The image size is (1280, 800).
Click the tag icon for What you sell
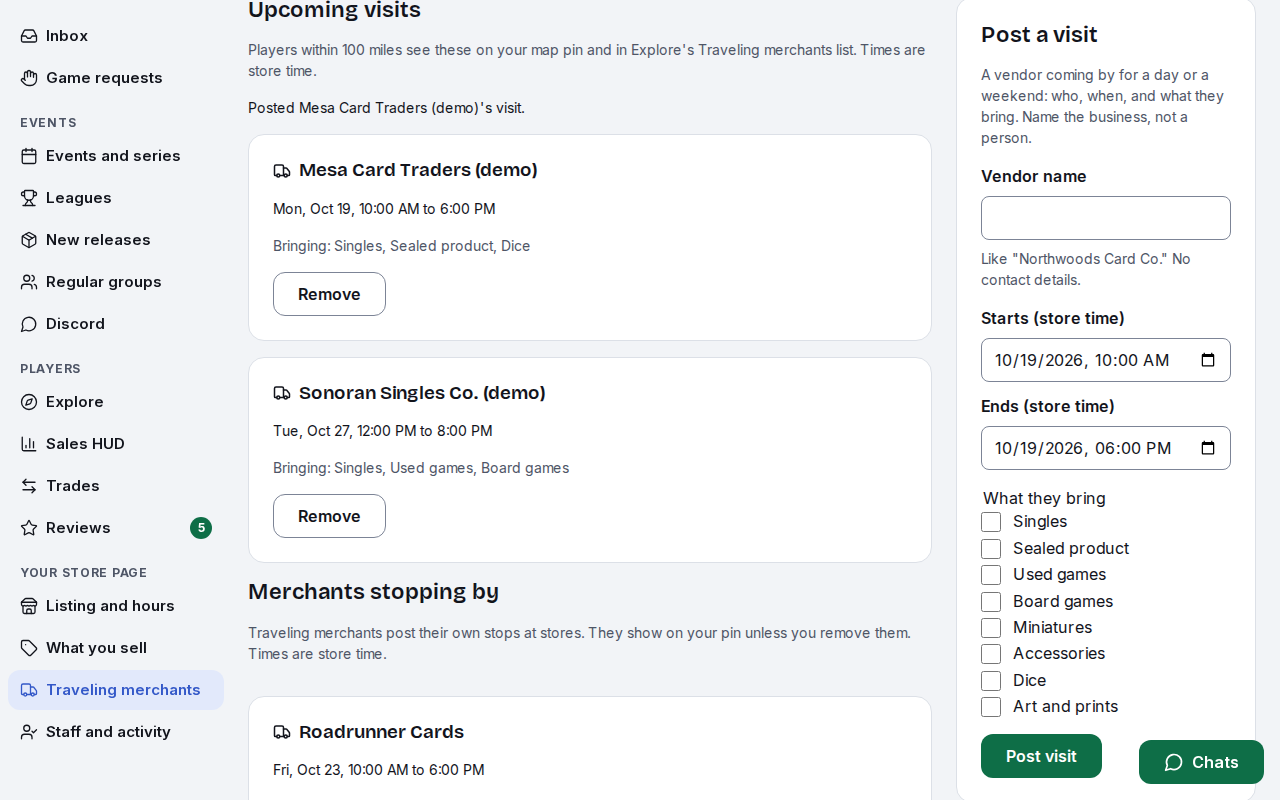pyautogui.click(x=29, y=648)
